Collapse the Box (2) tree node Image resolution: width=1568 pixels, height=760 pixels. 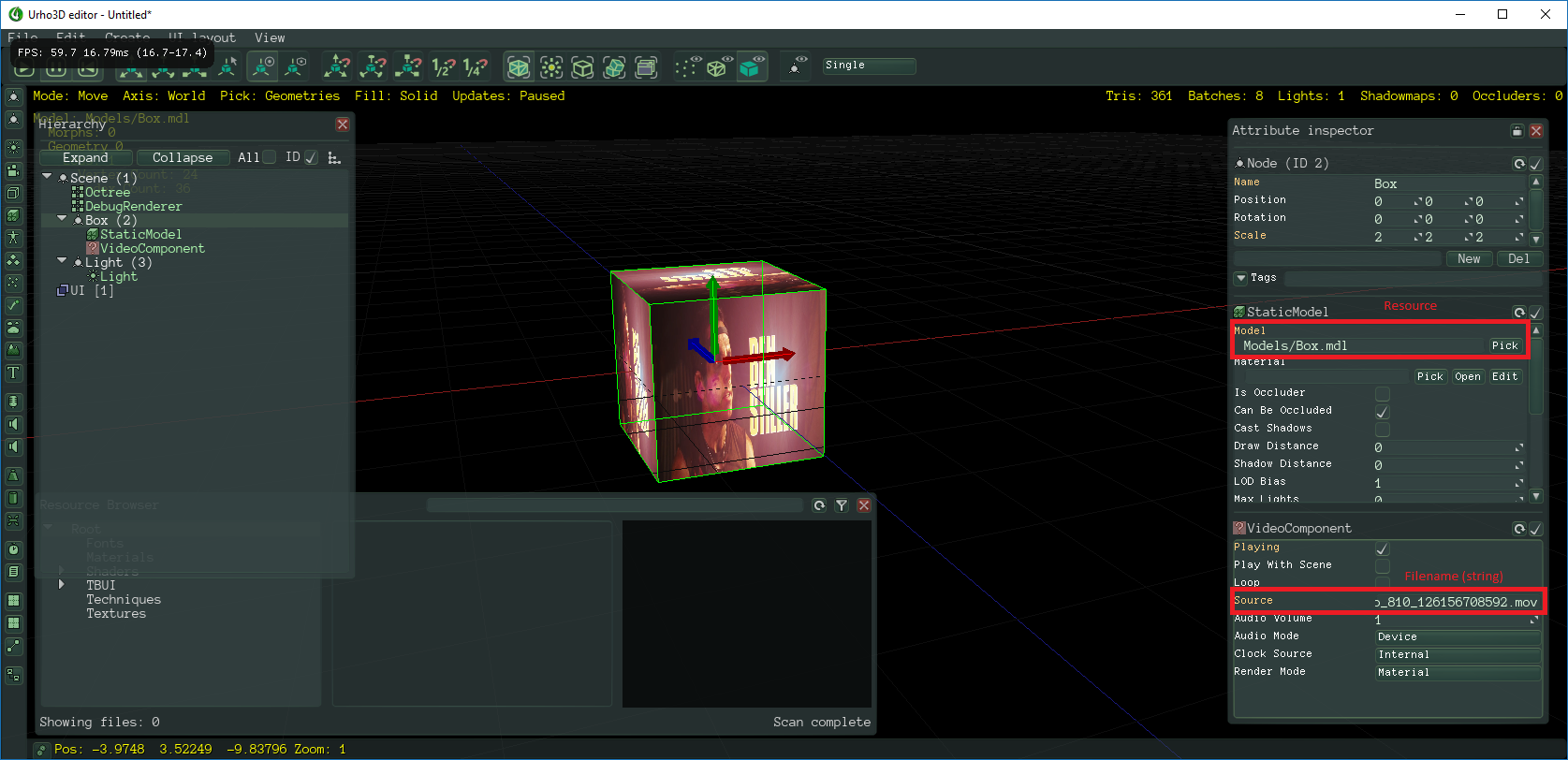coord(62,219)
